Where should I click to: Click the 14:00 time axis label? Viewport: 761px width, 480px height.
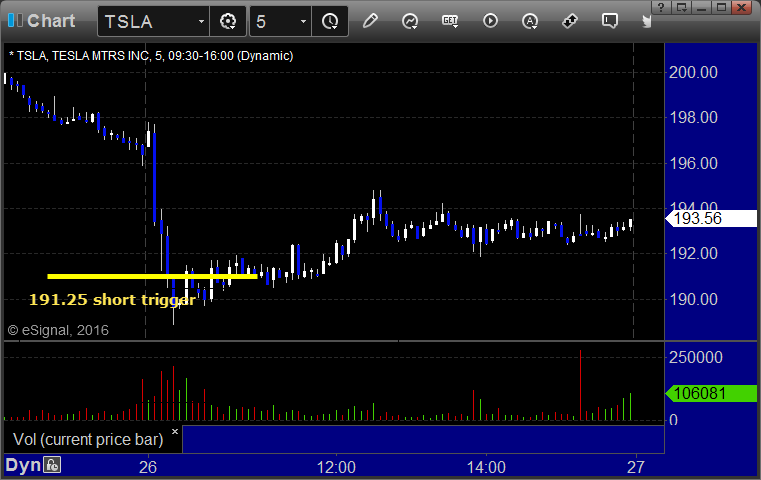click(486, 467)
